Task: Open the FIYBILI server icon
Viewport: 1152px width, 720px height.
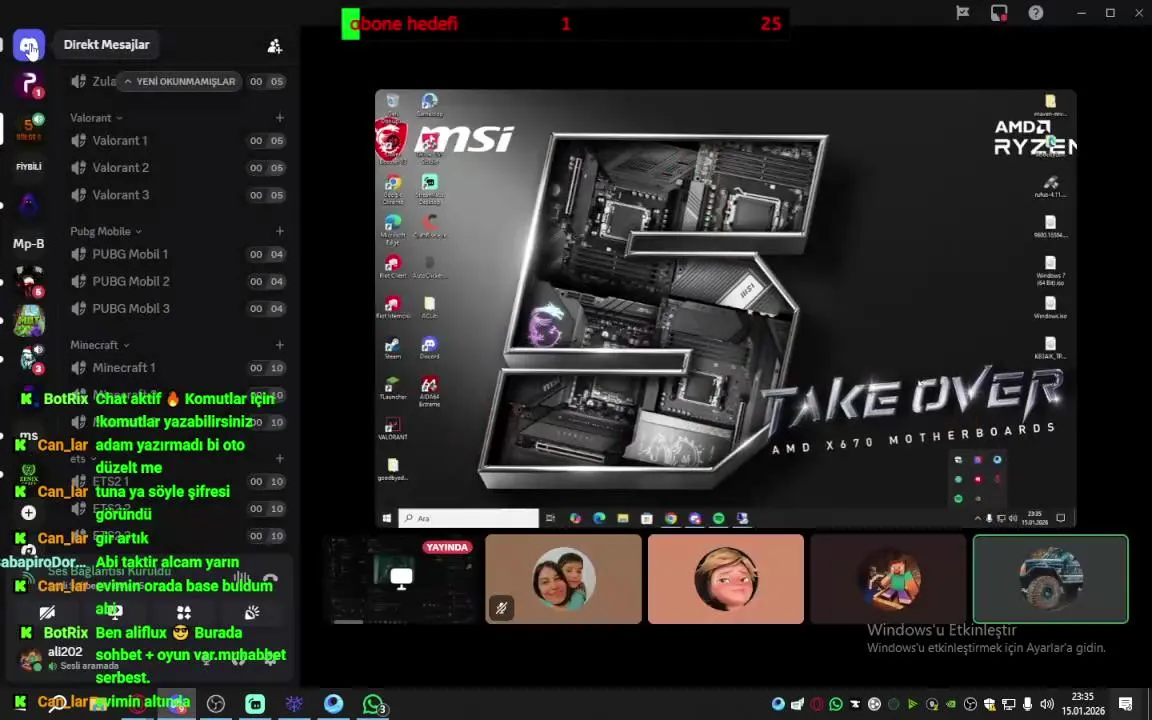Action: pos(29,167)
